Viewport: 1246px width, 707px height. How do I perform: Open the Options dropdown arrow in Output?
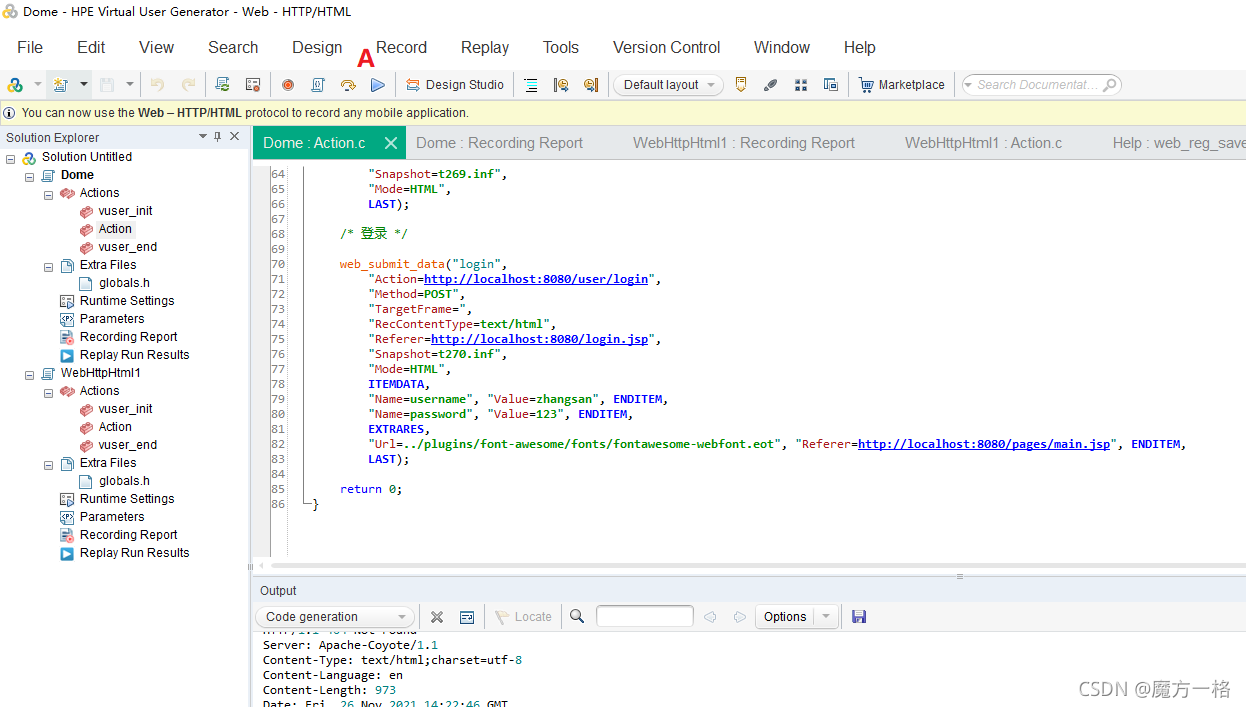[826, 617]
